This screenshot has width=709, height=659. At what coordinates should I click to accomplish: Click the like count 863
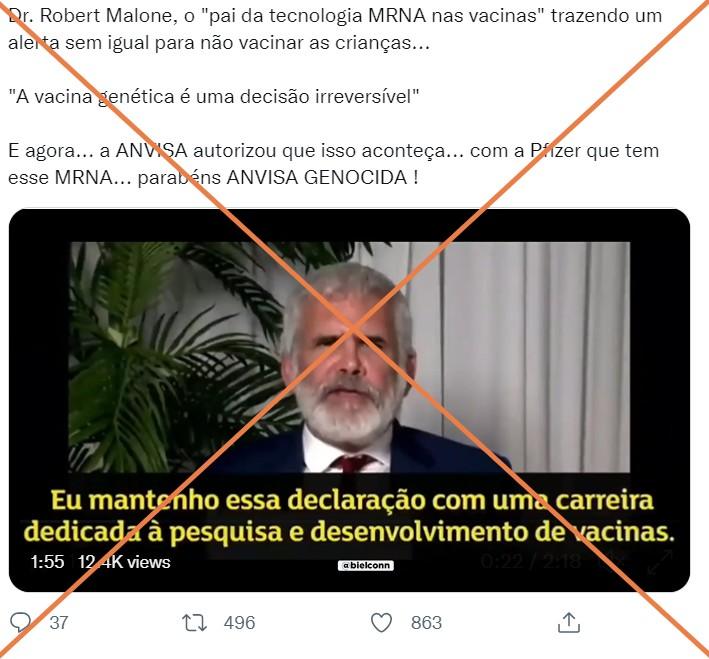(426, 623)
